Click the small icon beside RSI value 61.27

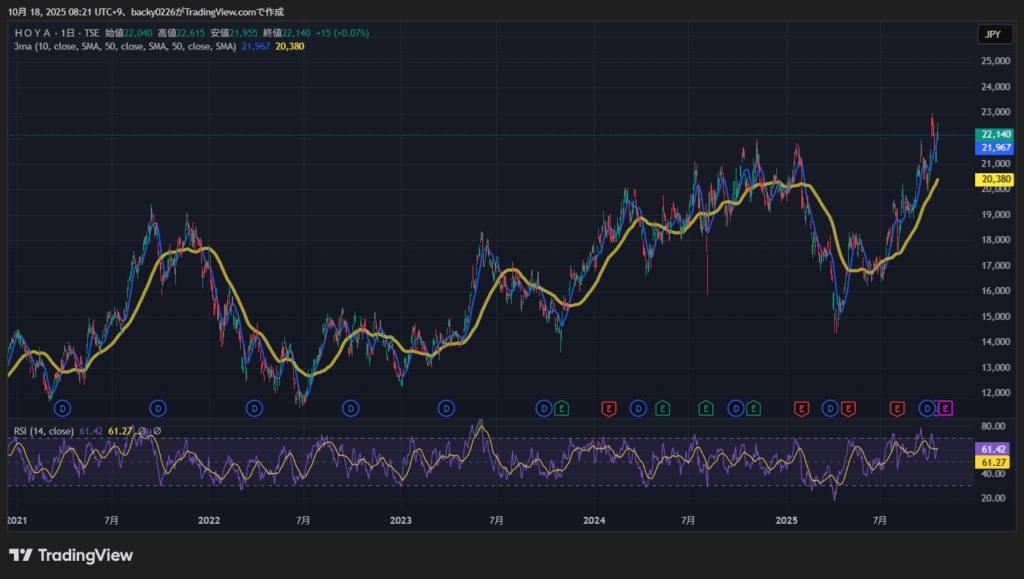(144, 431)
